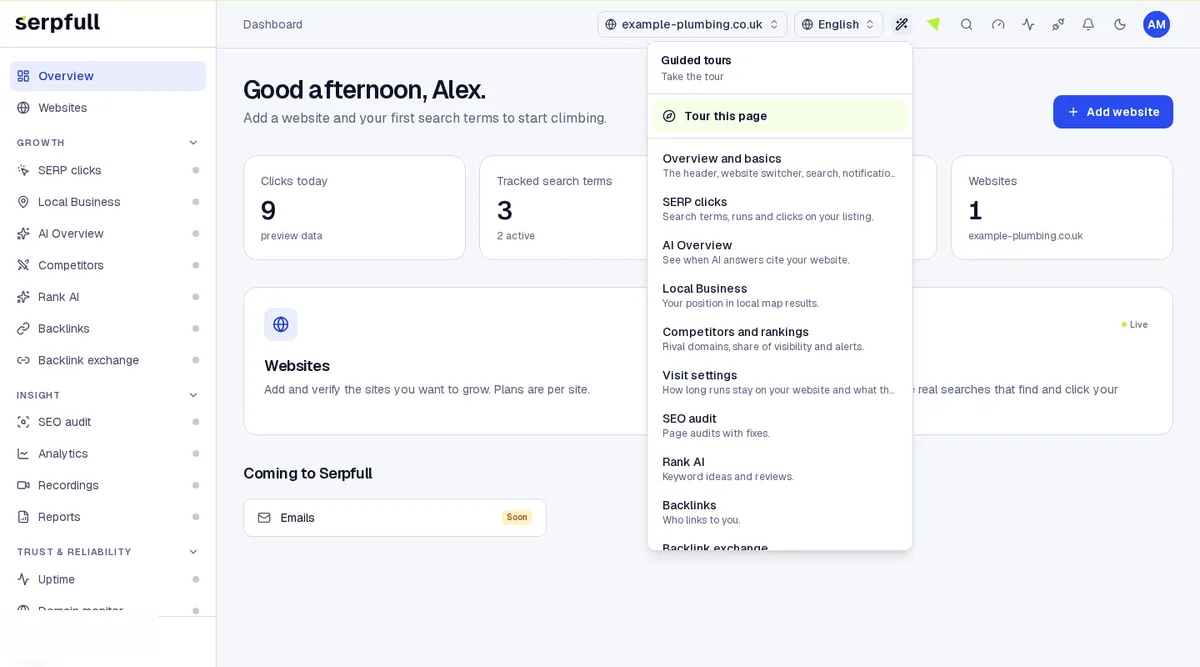Open the Websites count stat card
Screen dimensions: 1200x667
pos(1062,208)
